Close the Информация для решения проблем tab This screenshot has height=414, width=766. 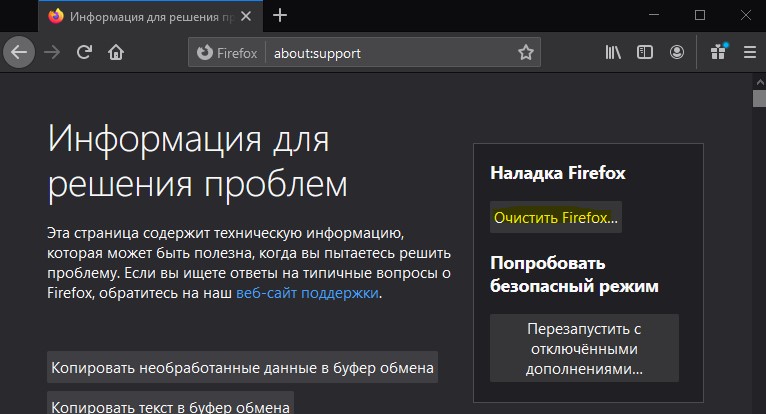(x=246, y=16)
